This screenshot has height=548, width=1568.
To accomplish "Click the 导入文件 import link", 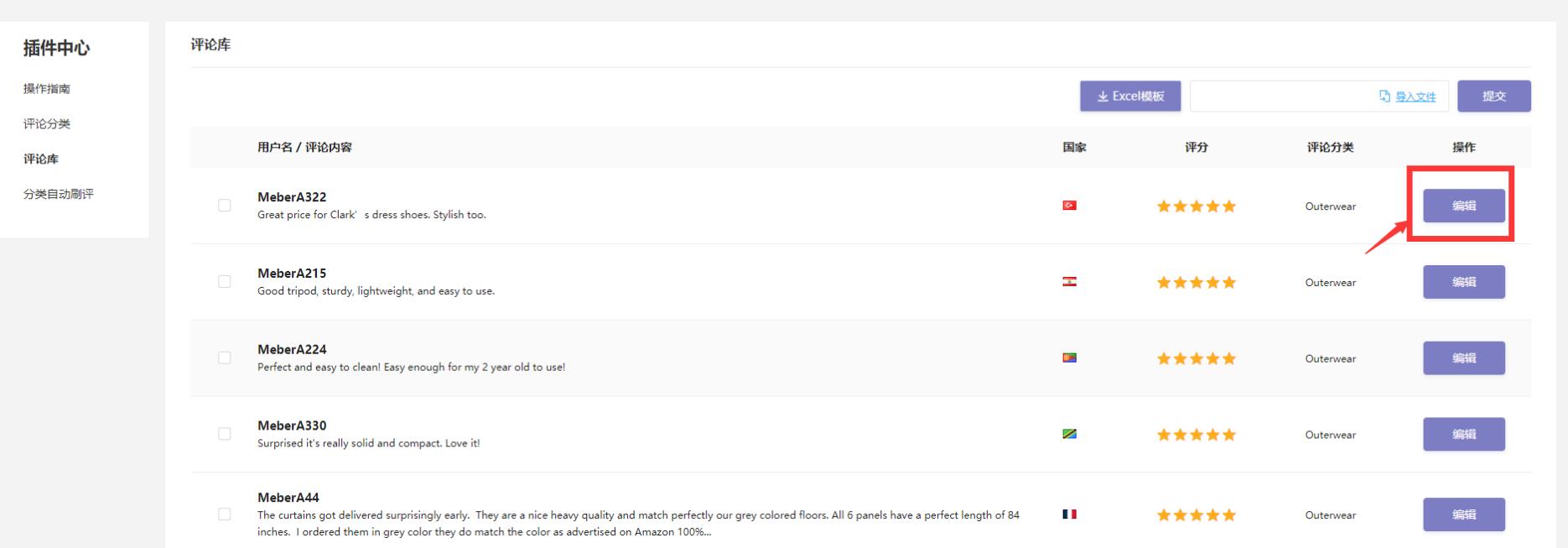I will [1415, 97].
